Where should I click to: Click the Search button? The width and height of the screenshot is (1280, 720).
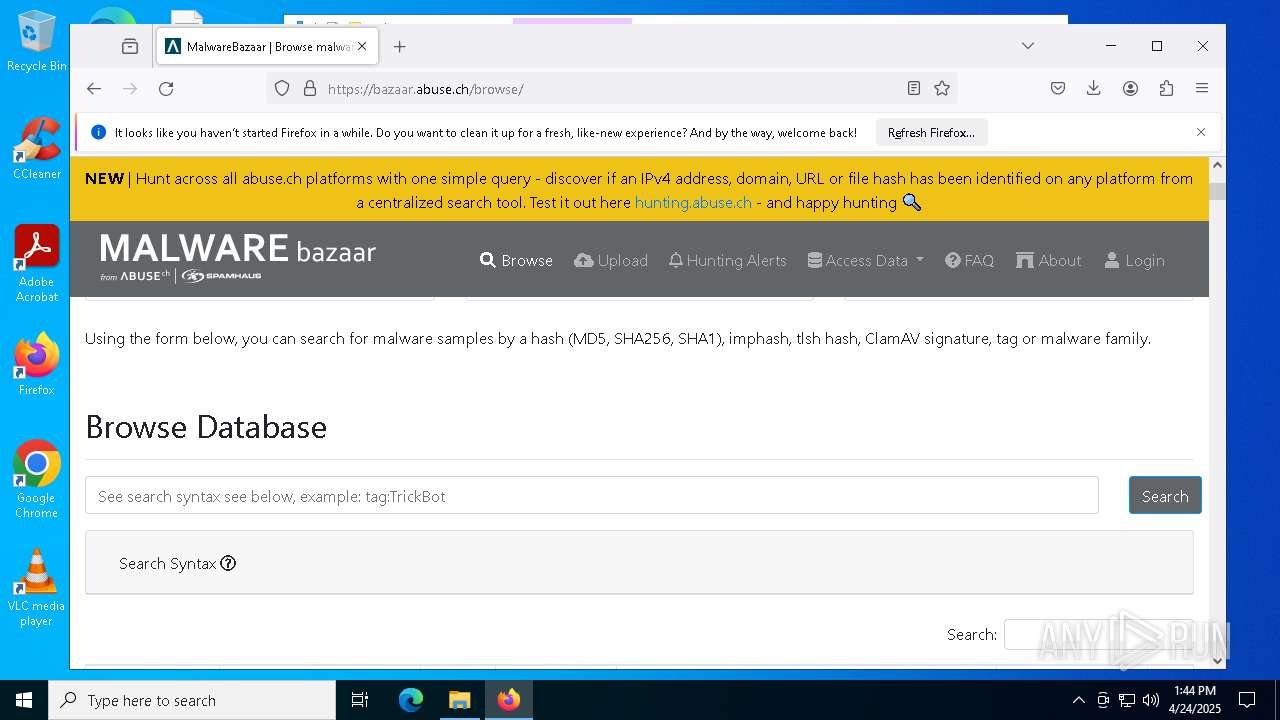(1165, 496)
